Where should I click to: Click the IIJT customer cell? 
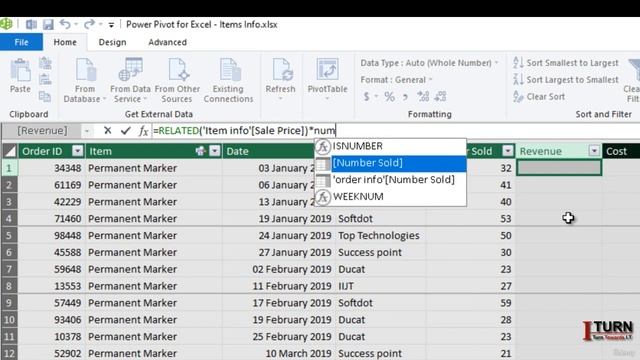[381, 286]
